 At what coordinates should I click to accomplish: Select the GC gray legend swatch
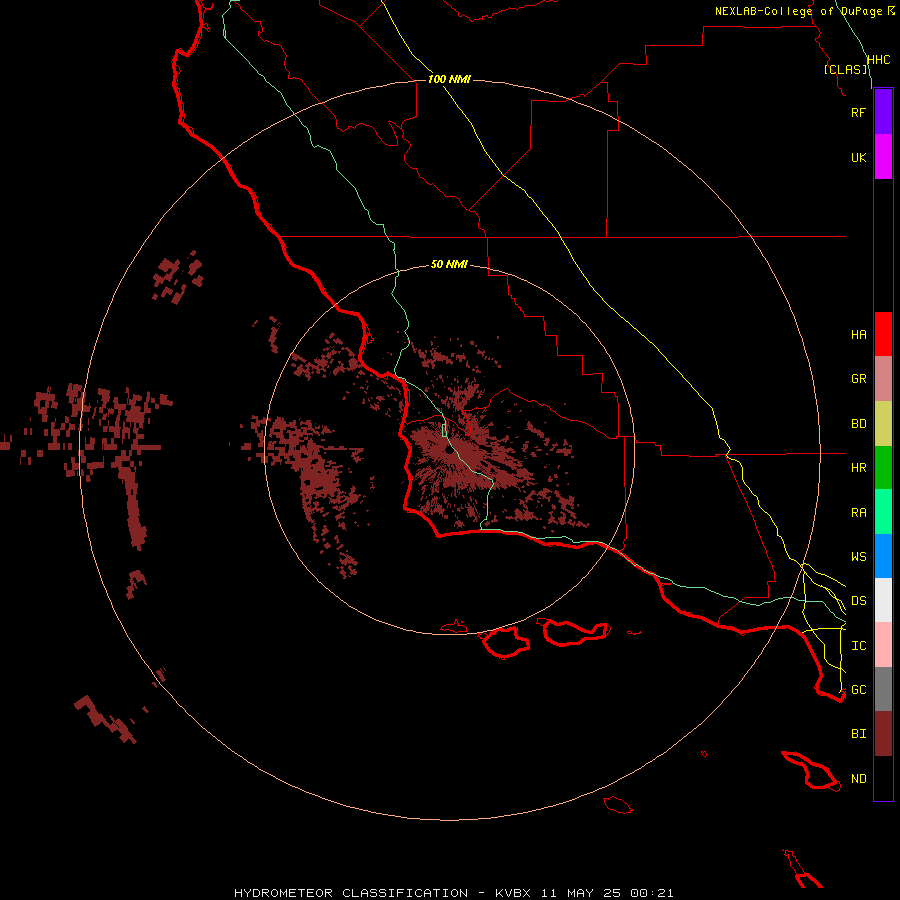pos(883,689)
